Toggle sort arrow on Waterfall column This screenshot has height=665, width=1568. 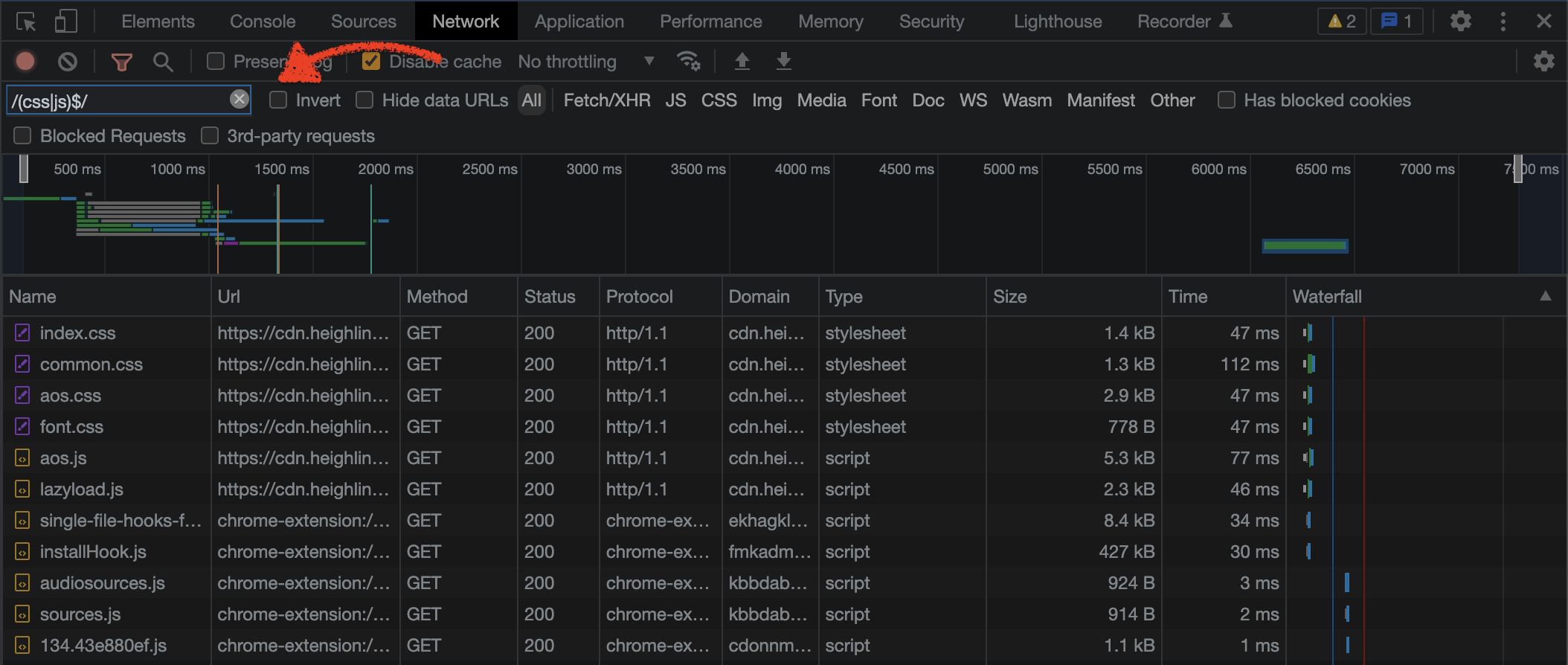[x=1545, y=296]
